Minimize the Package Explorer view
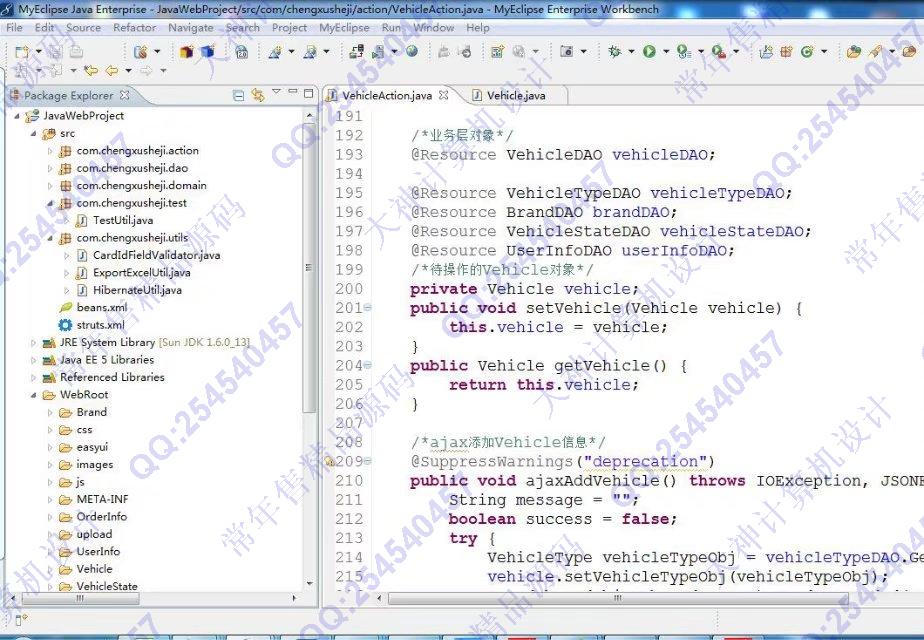The height and width of the screenshot is (640, 924). click(293, 91)
